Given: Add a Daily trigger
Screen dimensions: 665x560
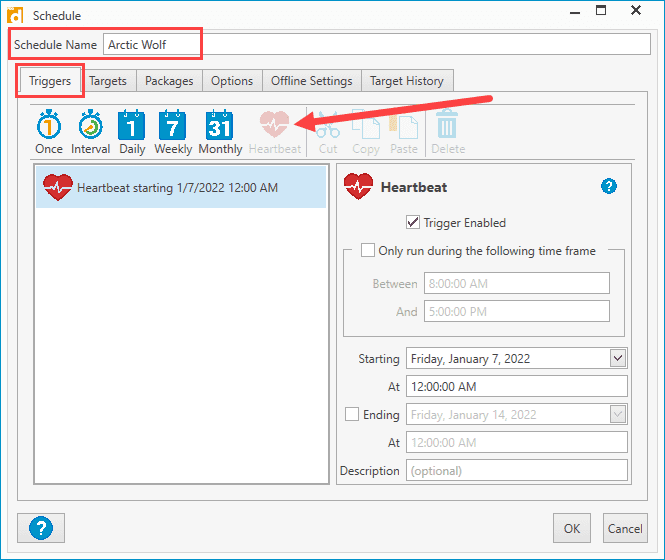Looking at the screenshot, I should pos(132,132).
